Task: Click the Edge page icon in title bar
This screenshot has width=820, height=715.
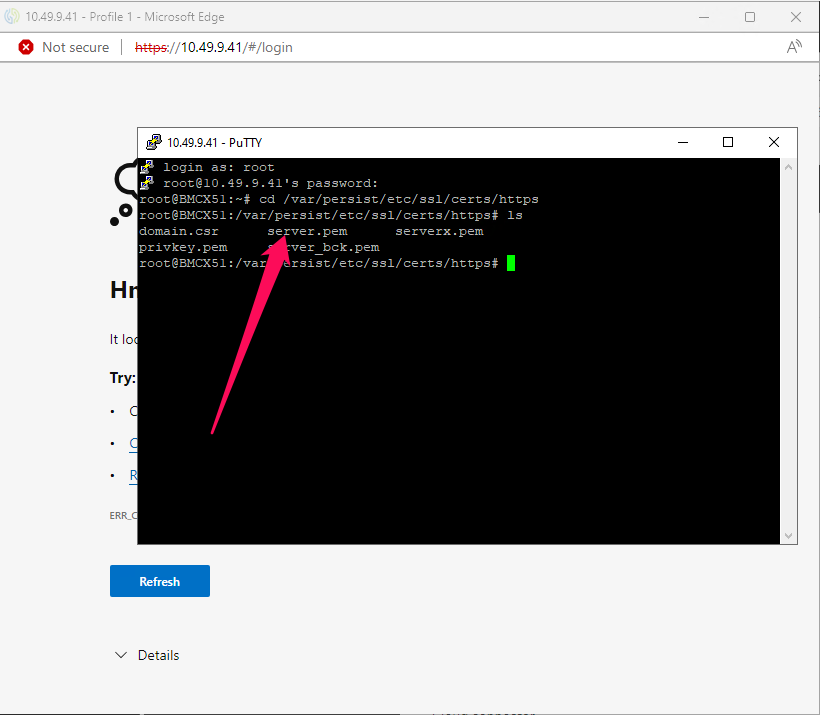Action: tap(11, 17)
